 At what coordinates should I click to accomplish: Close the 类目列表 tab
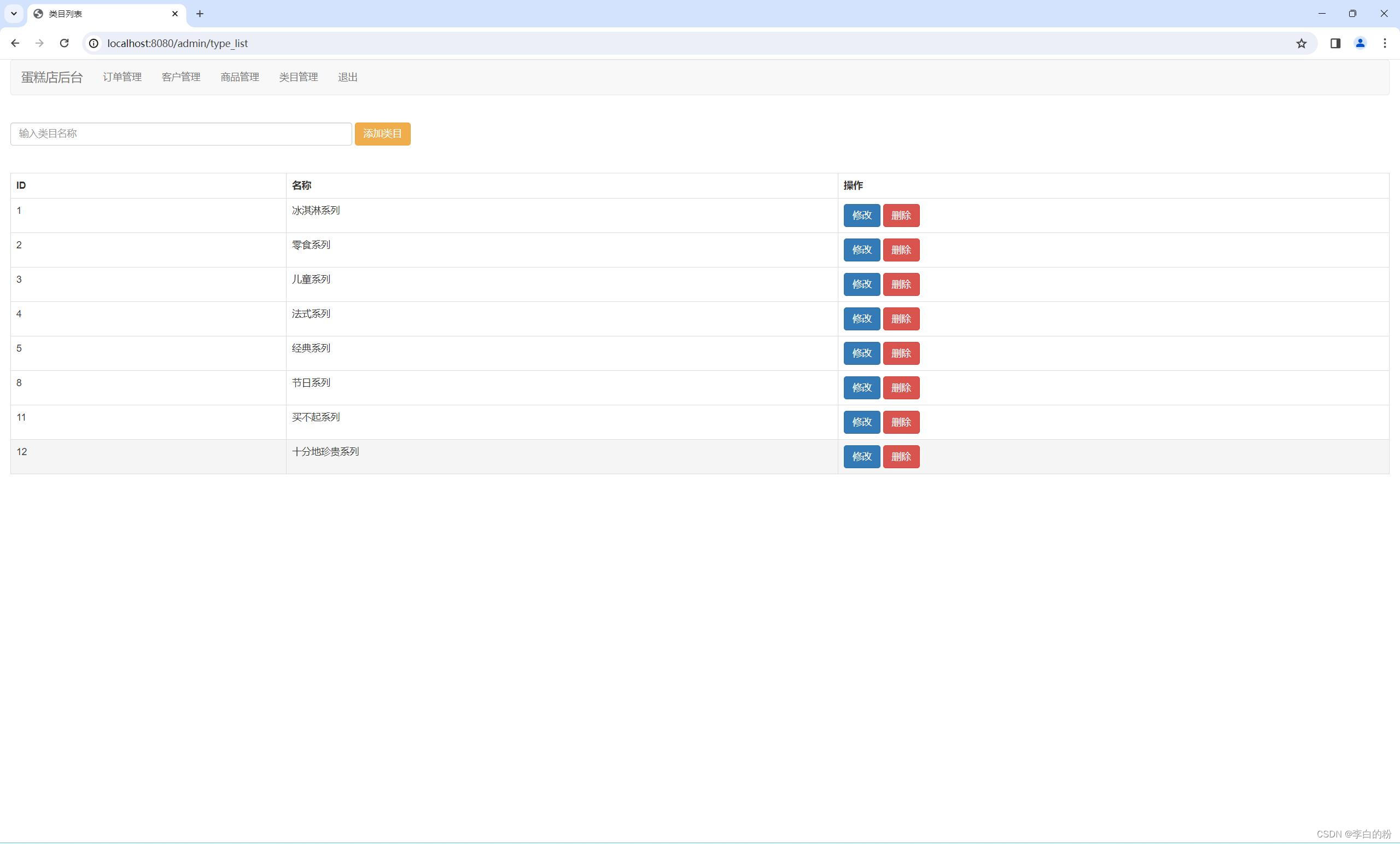click(175, 14)
